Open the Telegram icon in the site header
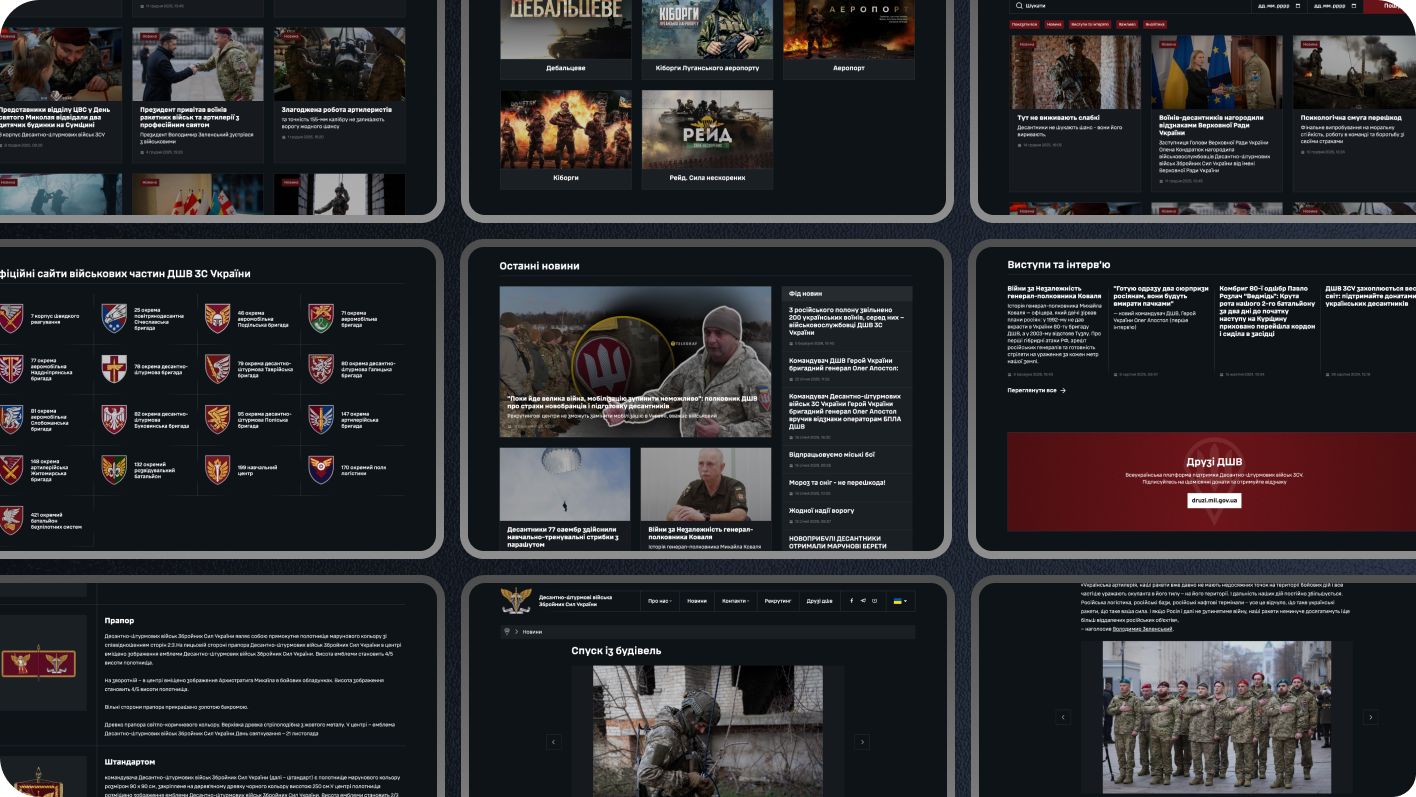This screenshot has width=1416, height=797. click(x=863, y=601)
